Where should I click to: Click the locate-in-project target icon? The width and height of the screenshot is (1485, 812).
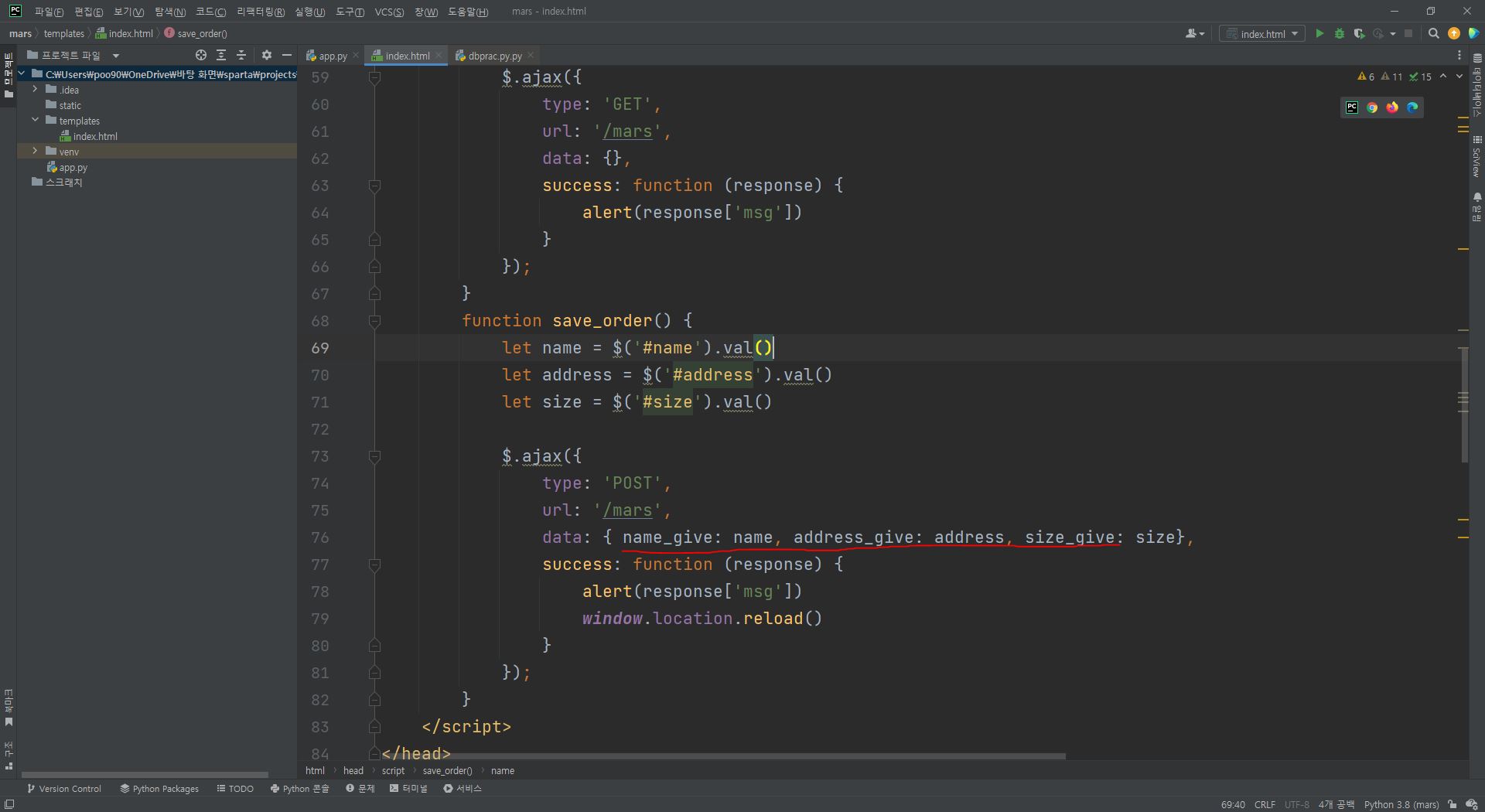click(201, 55)
